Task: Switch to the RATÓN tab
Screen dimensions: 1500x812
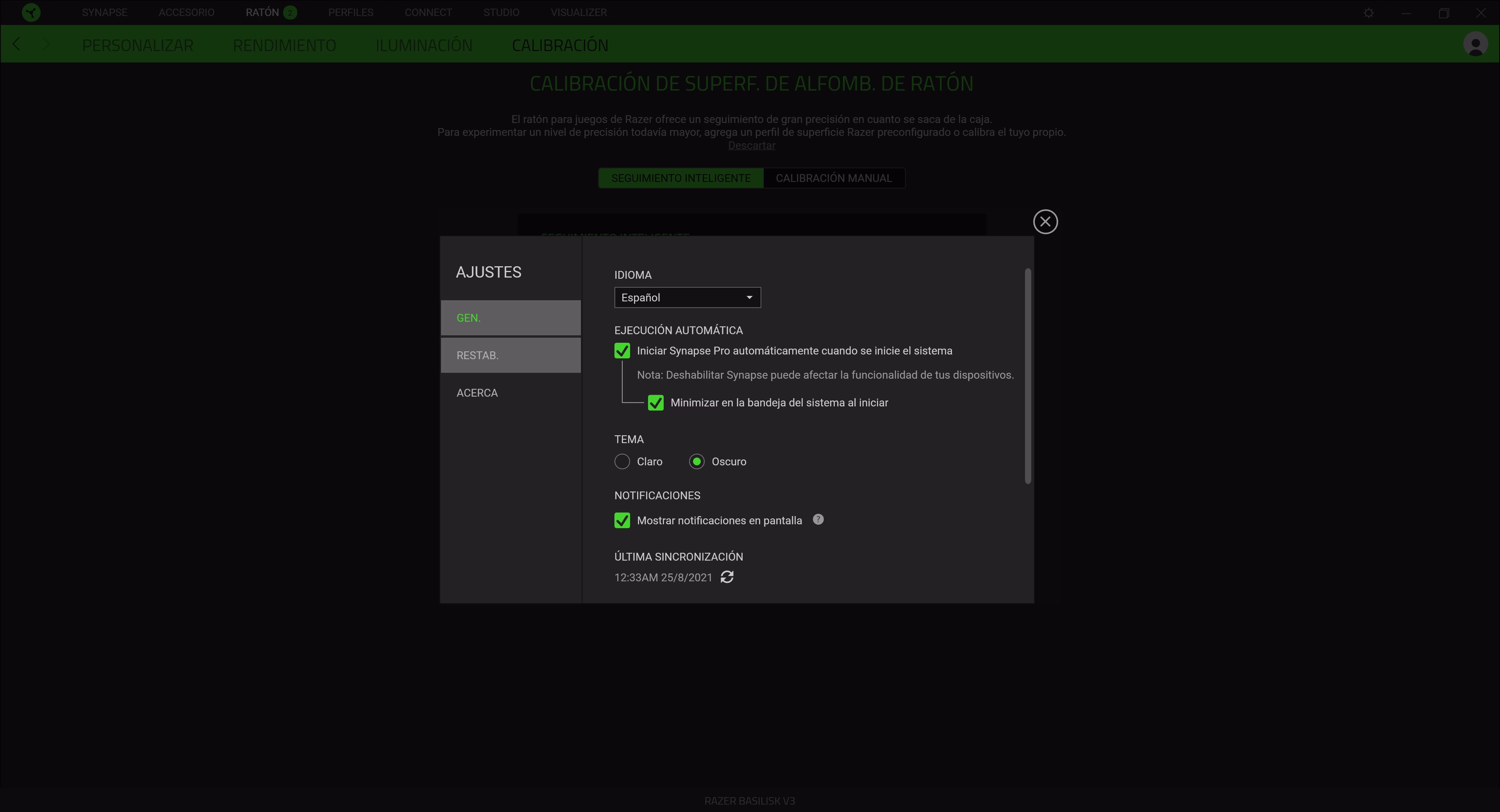Action: (262, 12)
